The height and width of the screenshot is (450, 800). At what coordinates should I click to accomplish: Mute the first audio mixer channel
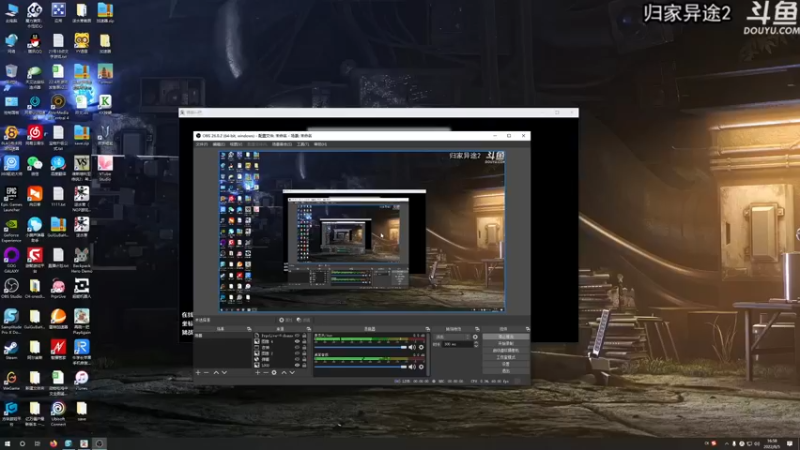[412, 347]
